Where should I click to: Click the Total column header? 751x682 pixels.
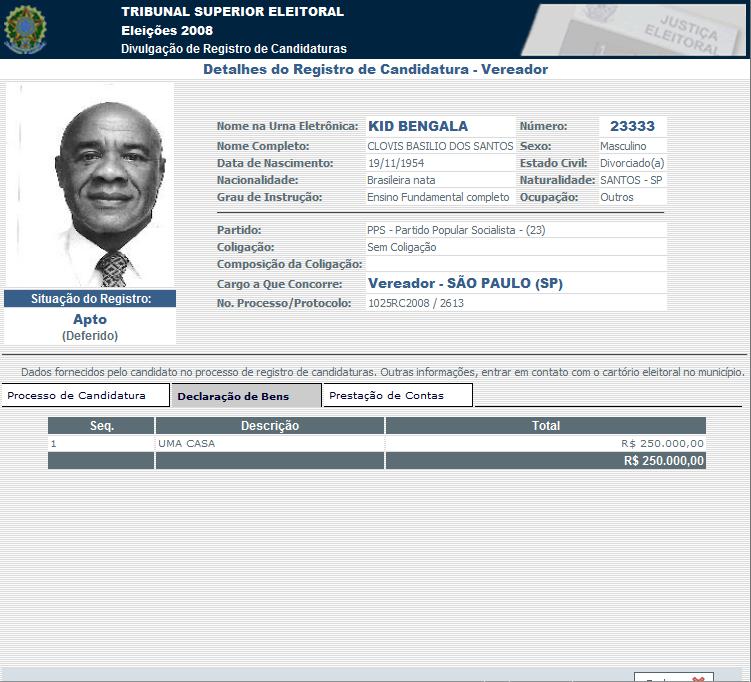pyautogui.click(x=546, y=425)
